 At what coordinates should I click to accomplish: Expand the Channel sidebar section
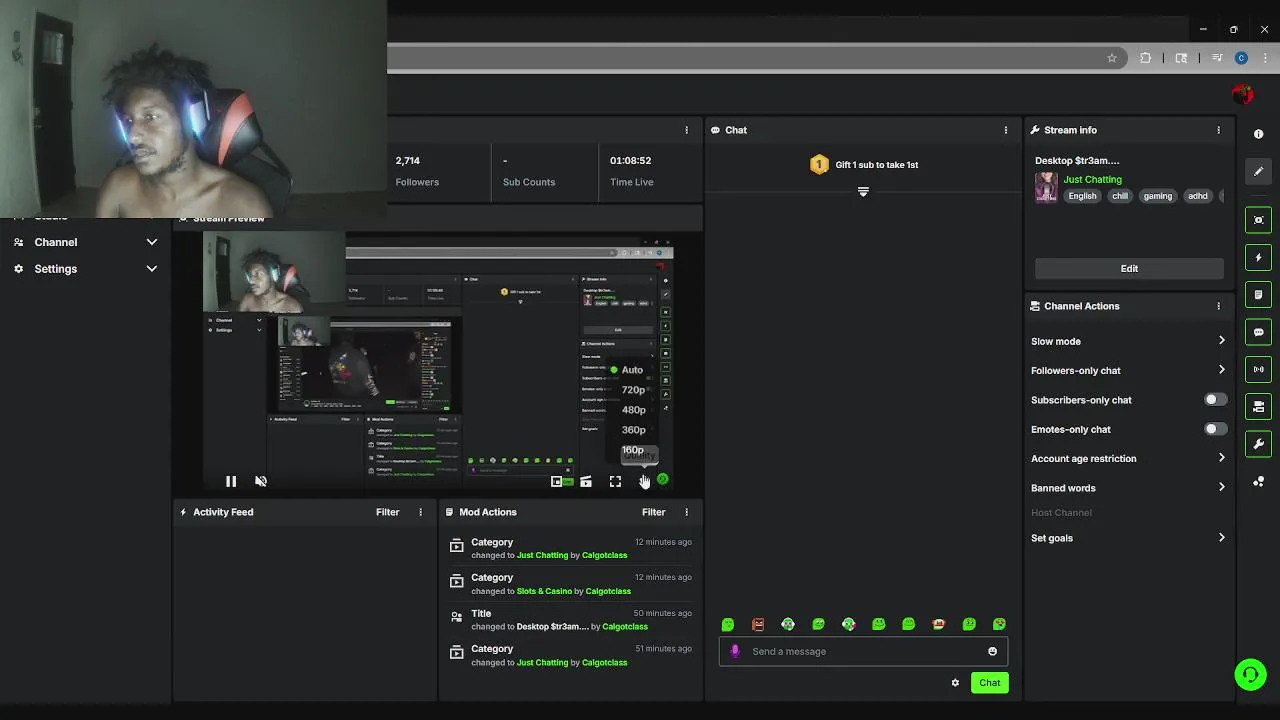click(86, 242)
